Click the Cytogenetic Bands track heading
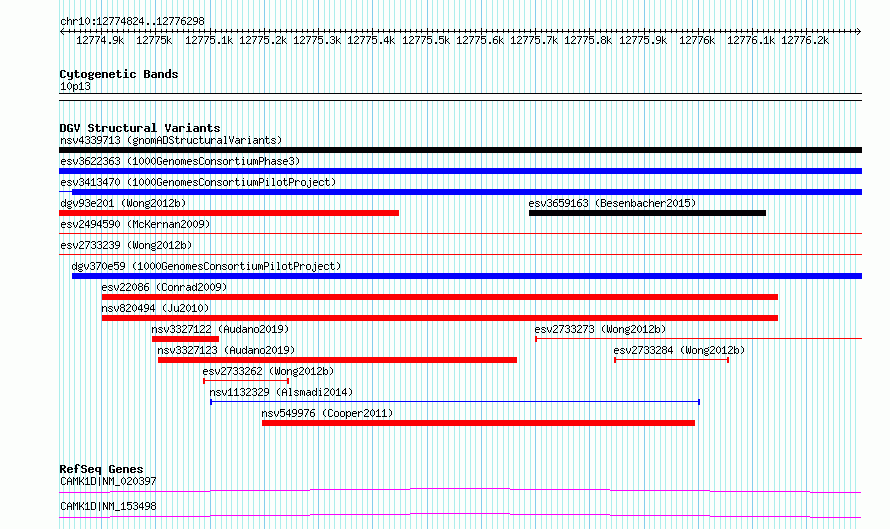Screen dimensions: 890x529 119,74
